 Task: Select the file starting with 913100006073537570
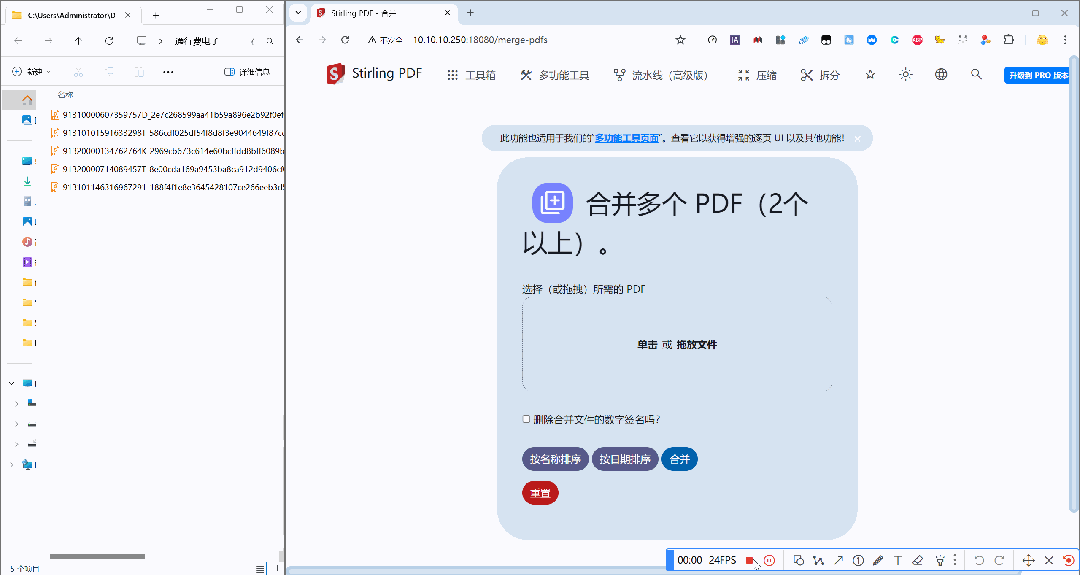click(168, 114)
